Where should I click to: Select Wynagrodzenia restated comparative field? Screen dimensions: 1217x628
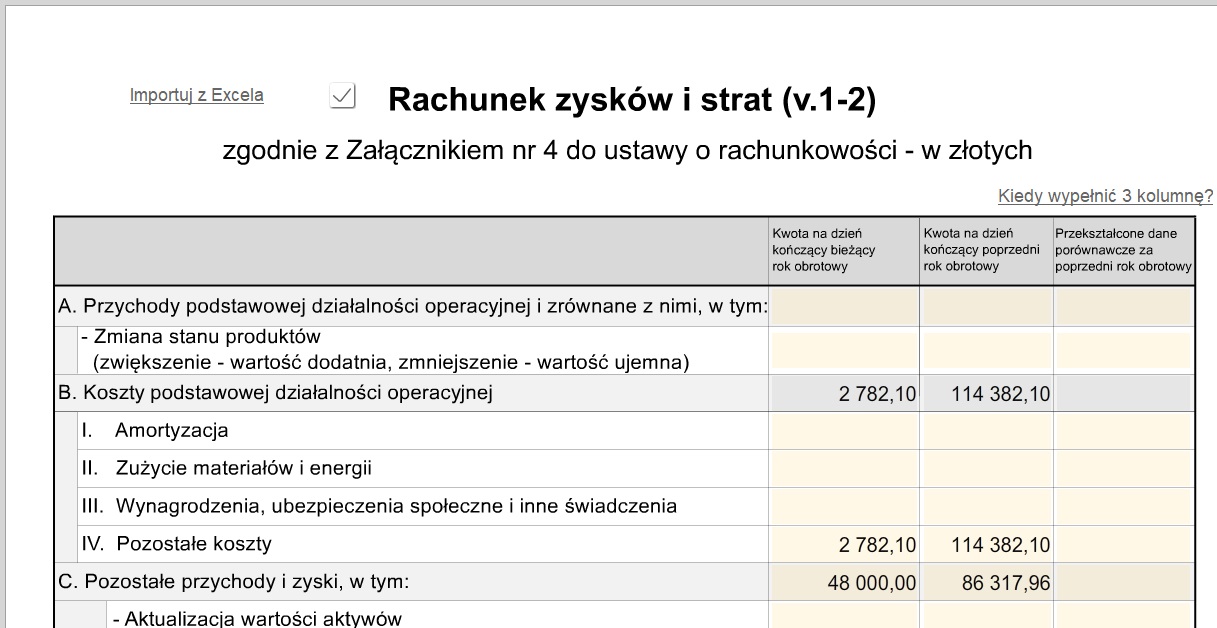point(1124,507)
